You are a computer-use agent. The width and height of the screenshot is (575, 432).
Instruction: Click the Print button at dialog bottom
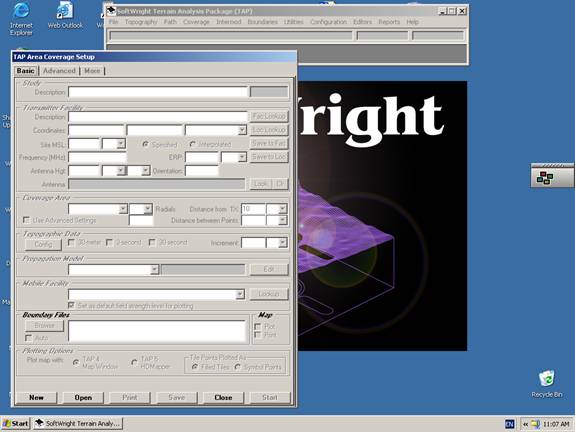point(130,398)
